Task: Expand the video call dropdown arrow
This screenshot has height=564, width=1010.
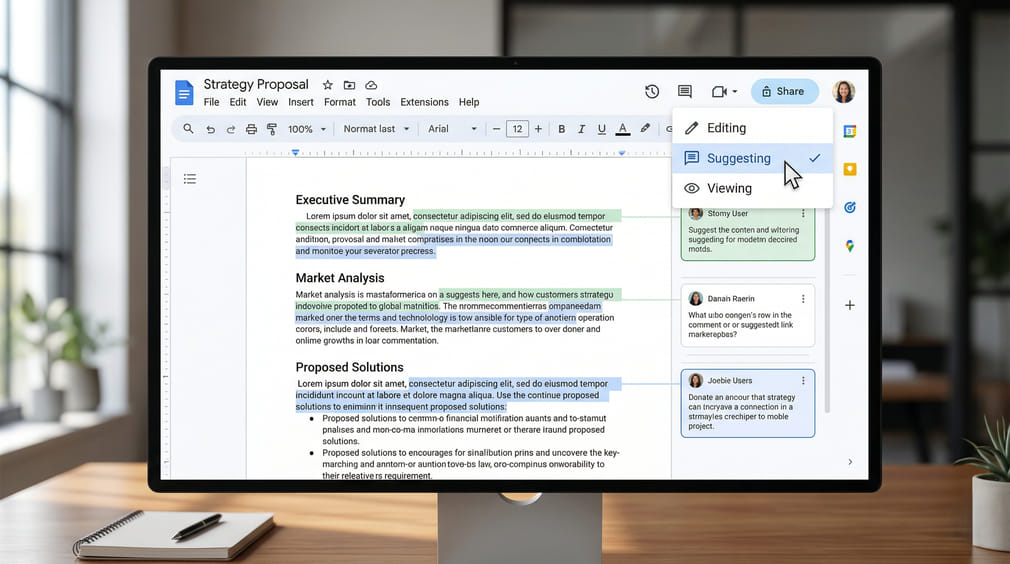Action: (735, 91)
